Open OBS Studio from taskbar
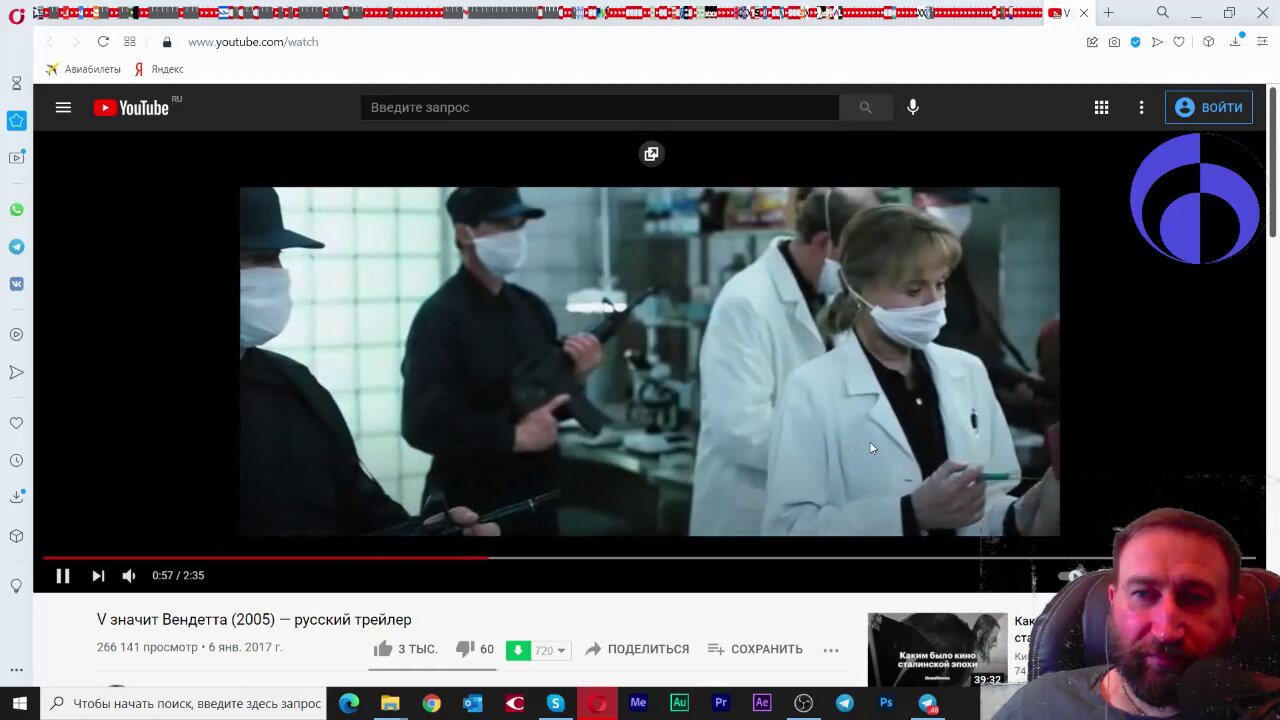Screen dimensions: 1280x720 [x=803, y=703]
